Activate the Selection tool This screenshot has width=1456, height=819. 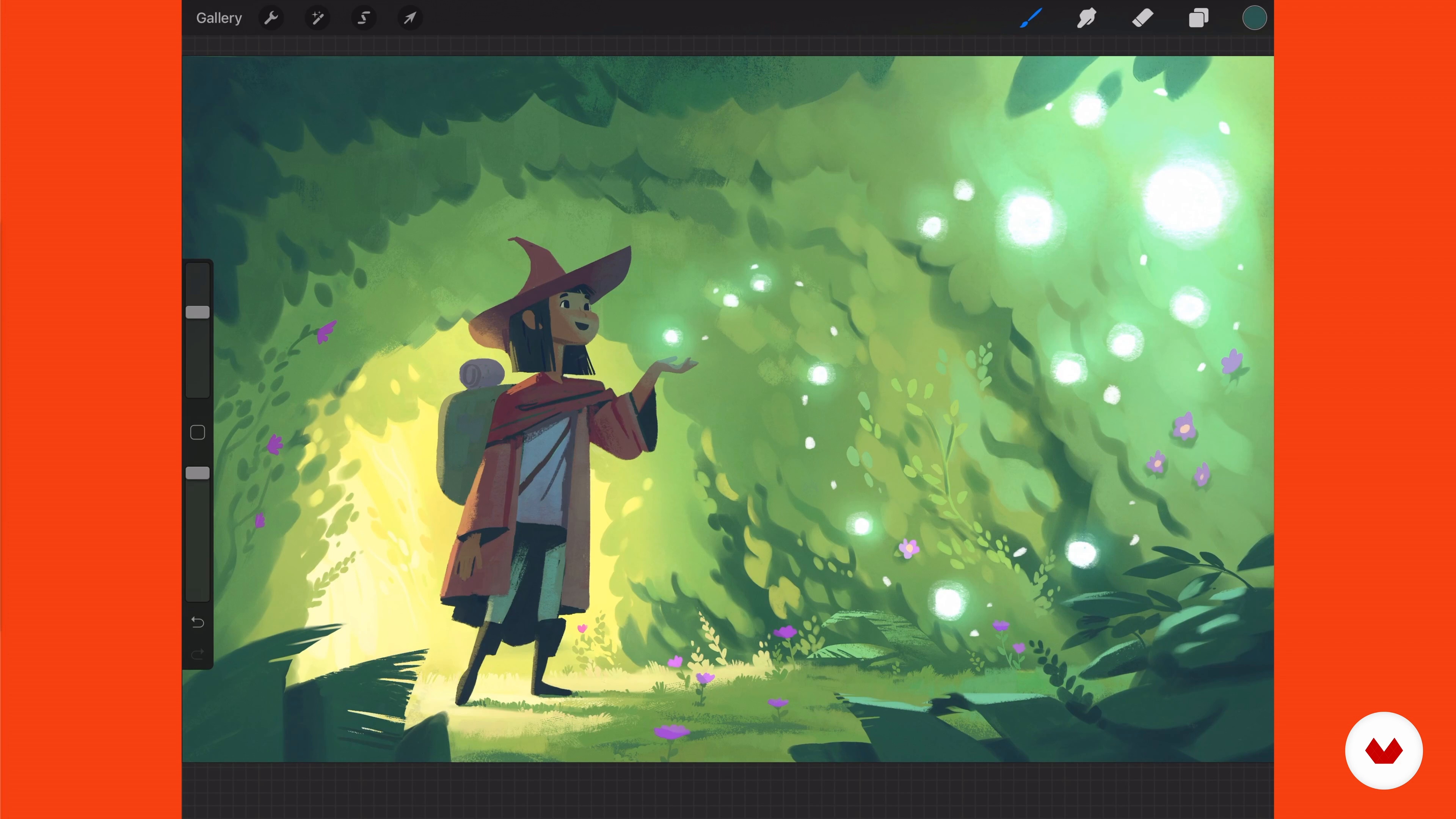tap(364, 18)
